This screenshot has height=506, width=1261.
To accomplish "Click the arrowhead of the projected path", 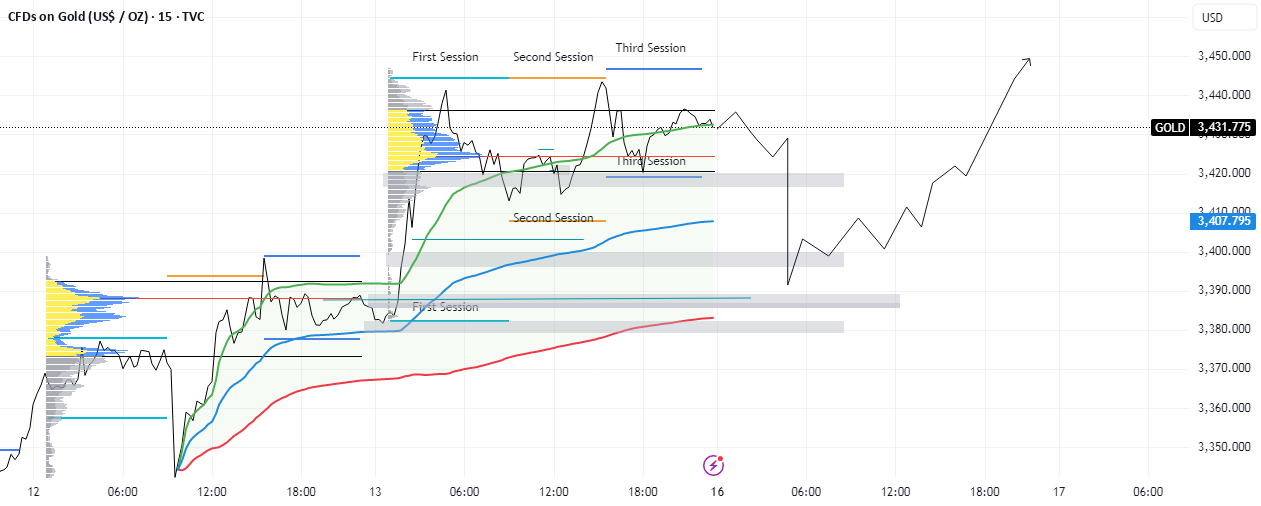I will tap(1026, 63).
